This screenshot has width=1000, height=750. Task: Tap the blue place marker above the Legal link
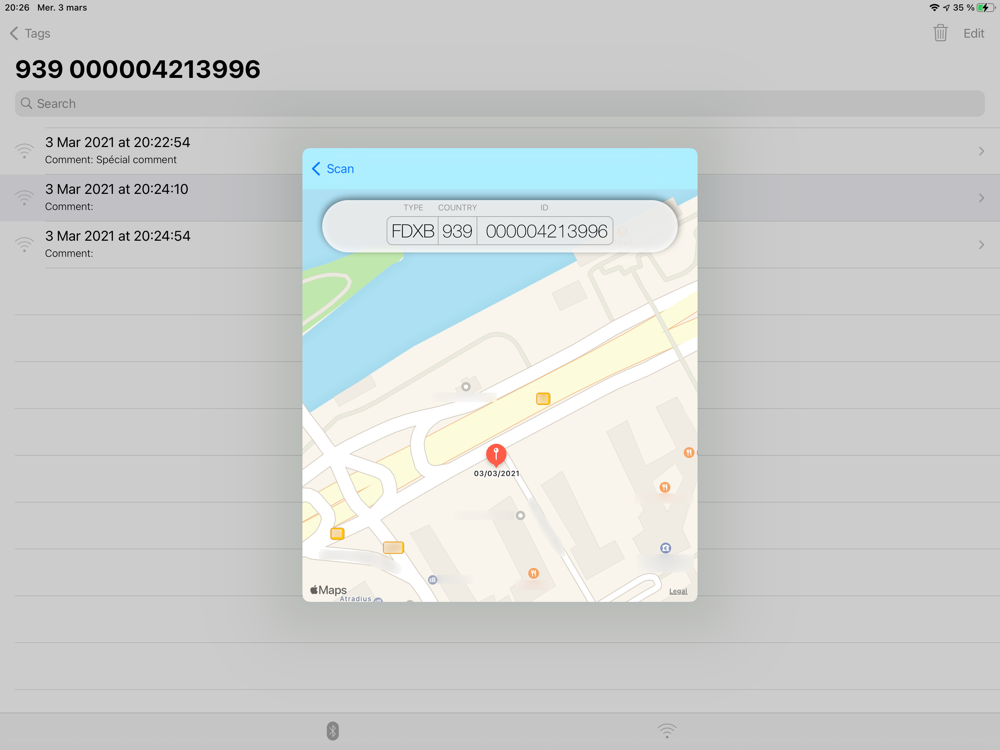[665, 548]
